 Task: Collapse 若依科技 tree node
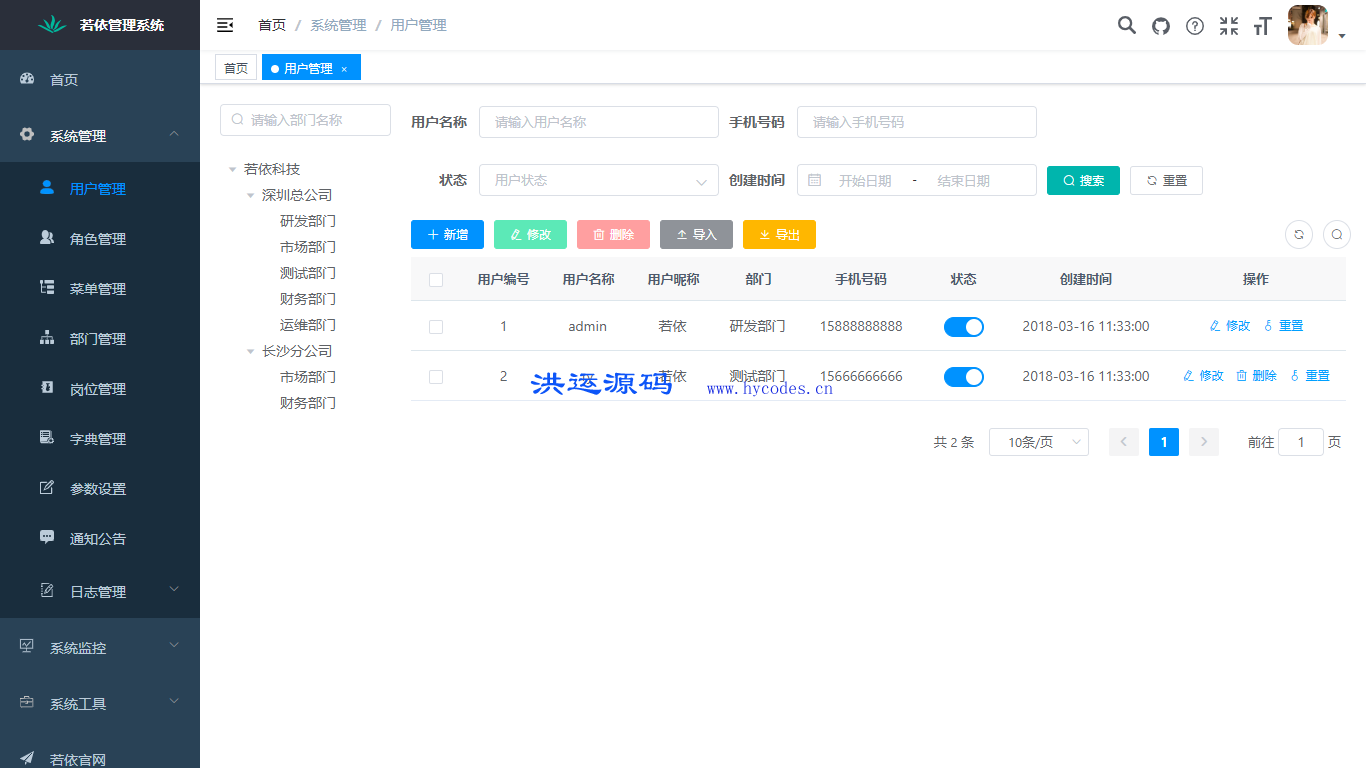[233, 170]
